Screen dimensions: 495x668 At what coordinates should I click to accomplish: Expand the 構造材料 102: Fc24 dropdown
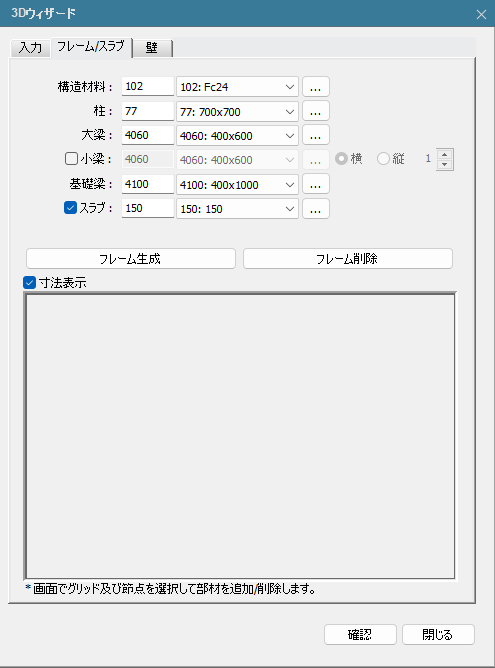tap(237, 87)
